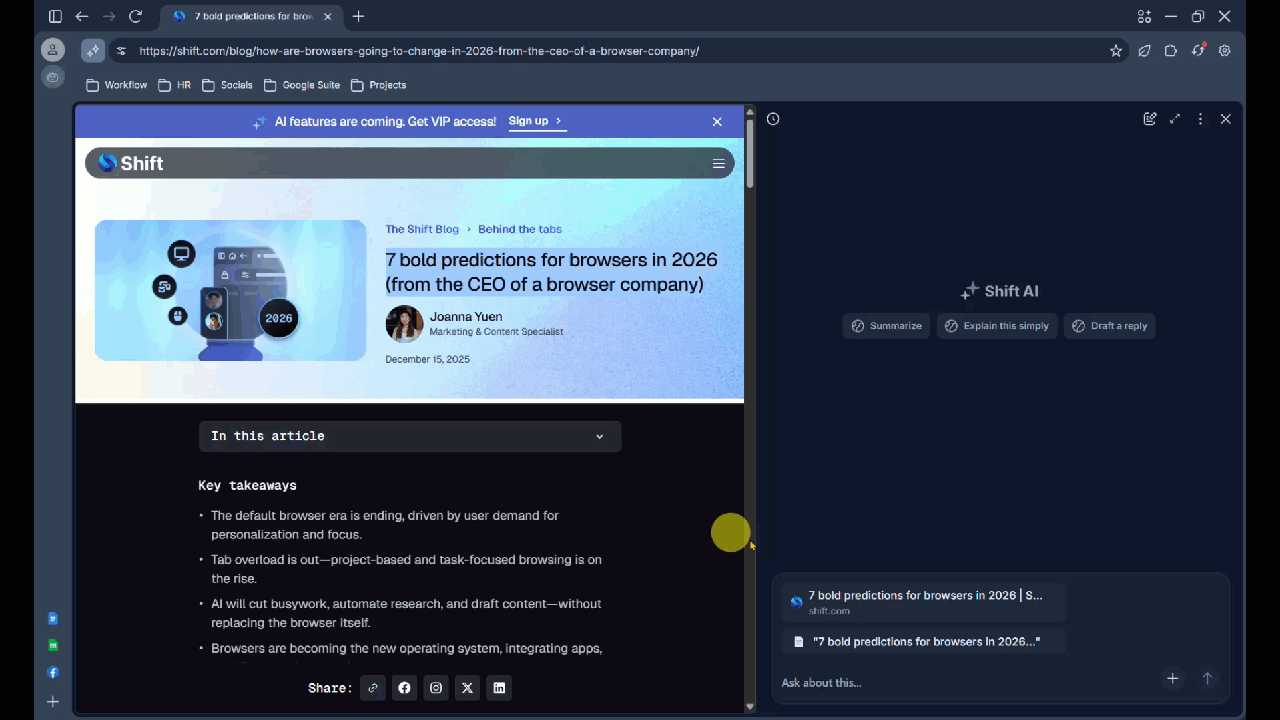This screenshot has width=1280, height=720.
Task: Expand the Shift AI panel to full size
Action: [x=1175, y=119]
